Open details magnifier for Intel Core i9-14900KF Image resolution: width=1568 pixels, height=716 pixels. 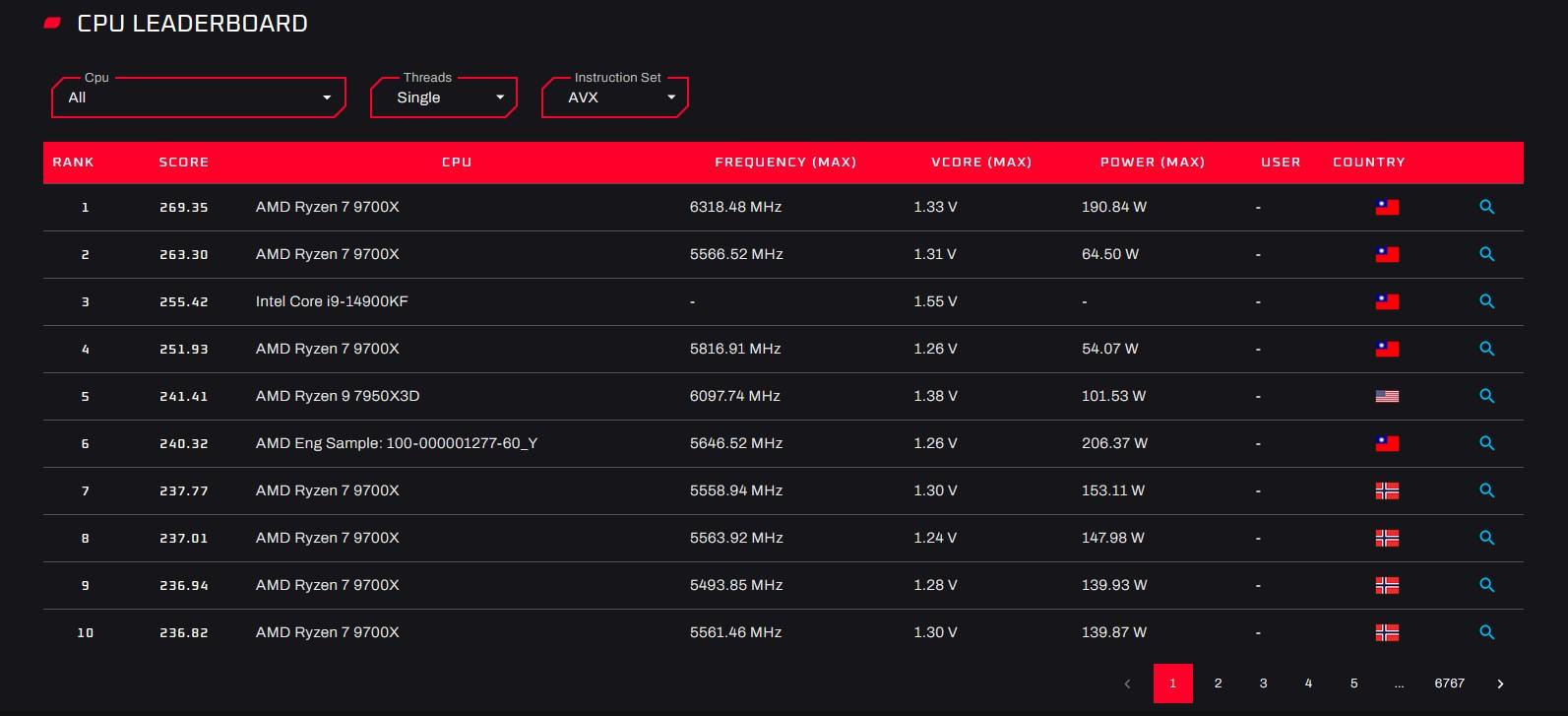pos(1486,301)
